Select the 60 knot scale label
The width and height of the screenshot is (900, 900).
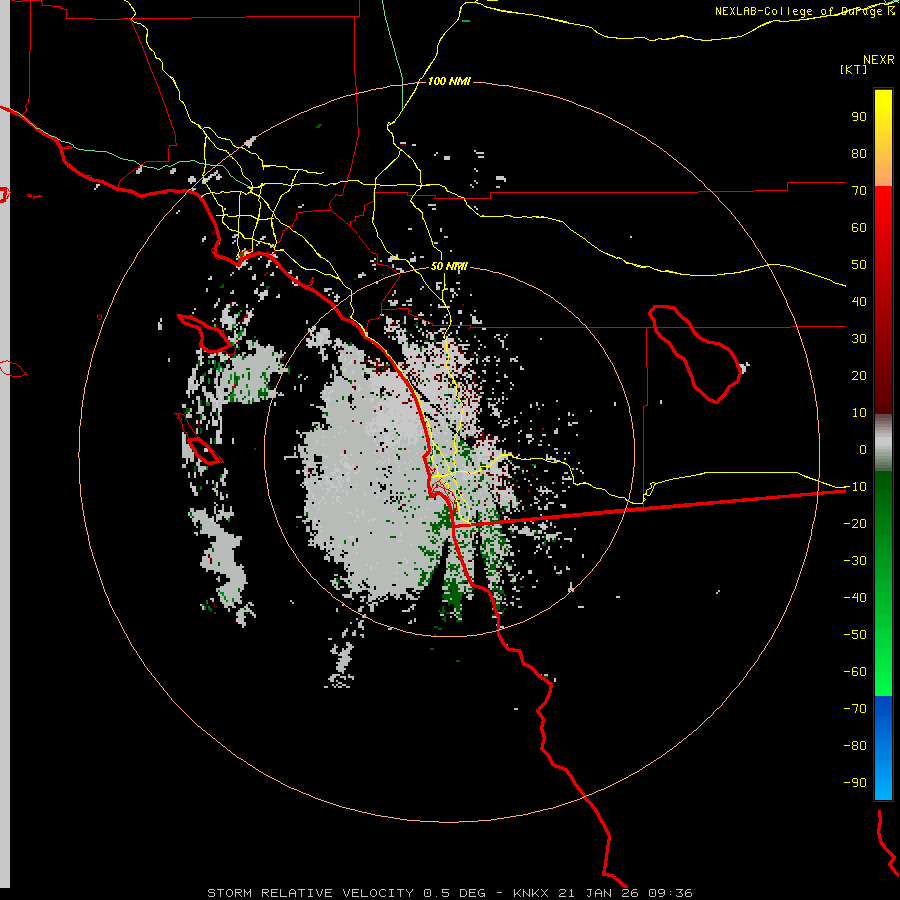(x=859, y=227)
